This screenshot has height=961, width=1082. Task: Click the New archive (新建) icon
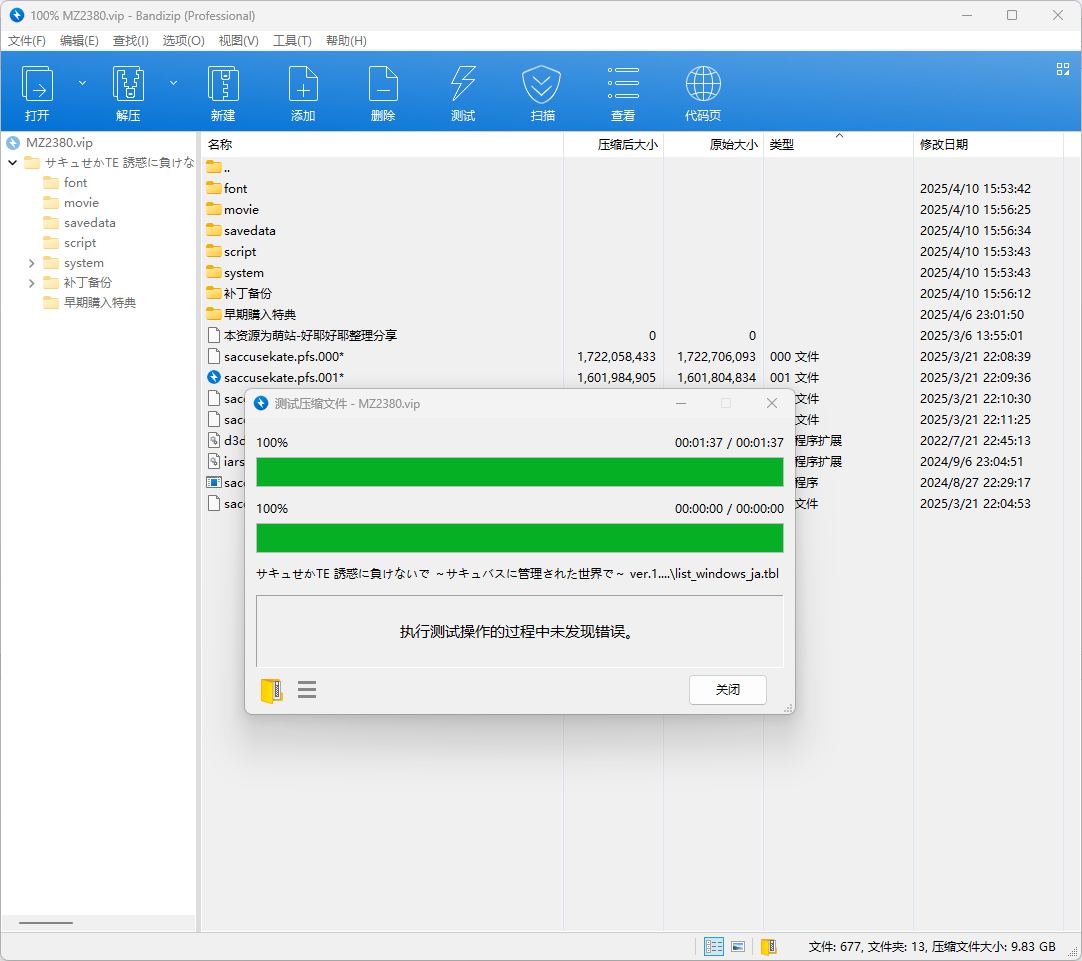223,85
